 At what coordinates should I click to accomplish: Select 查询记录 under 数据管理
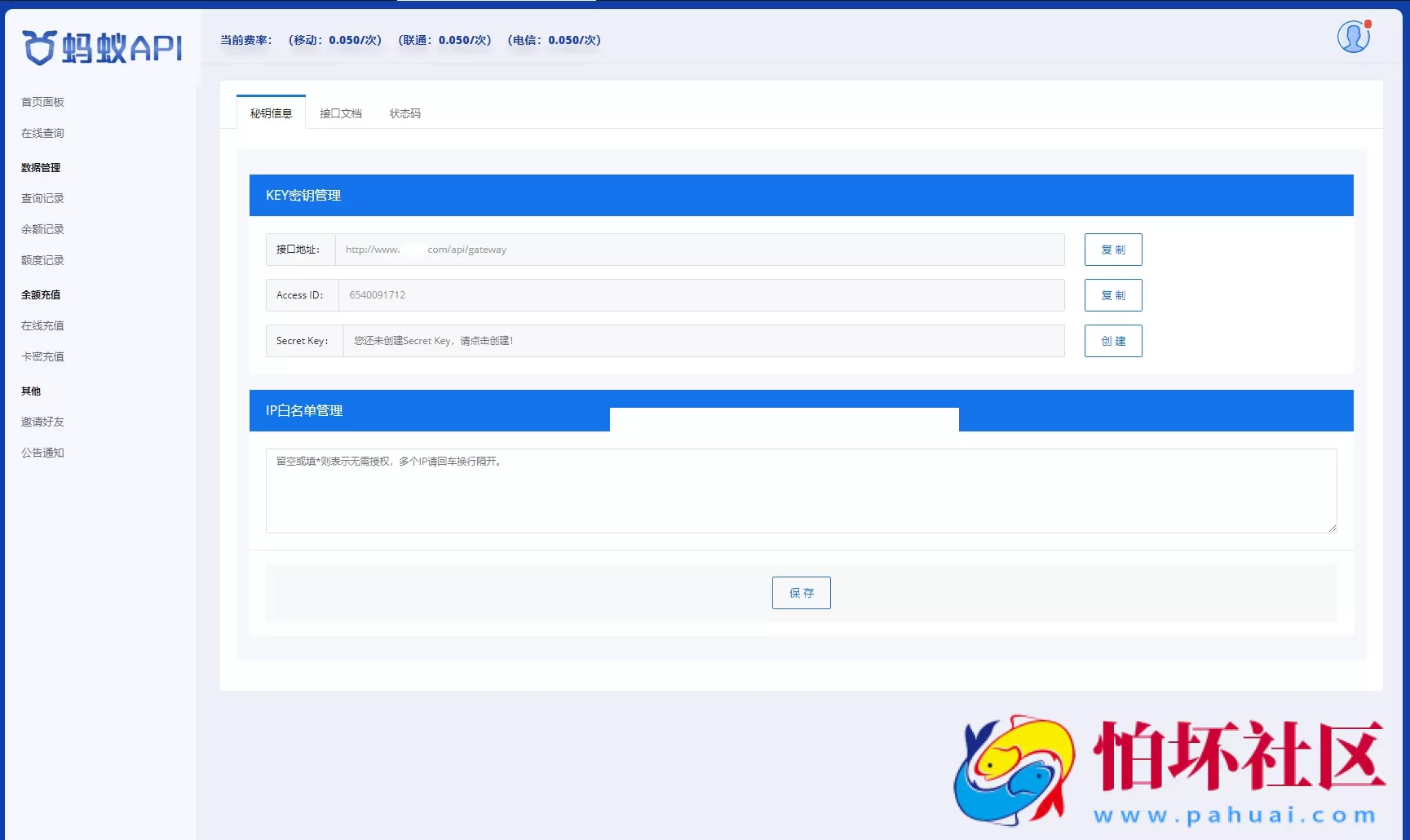[x=42, y=197]
